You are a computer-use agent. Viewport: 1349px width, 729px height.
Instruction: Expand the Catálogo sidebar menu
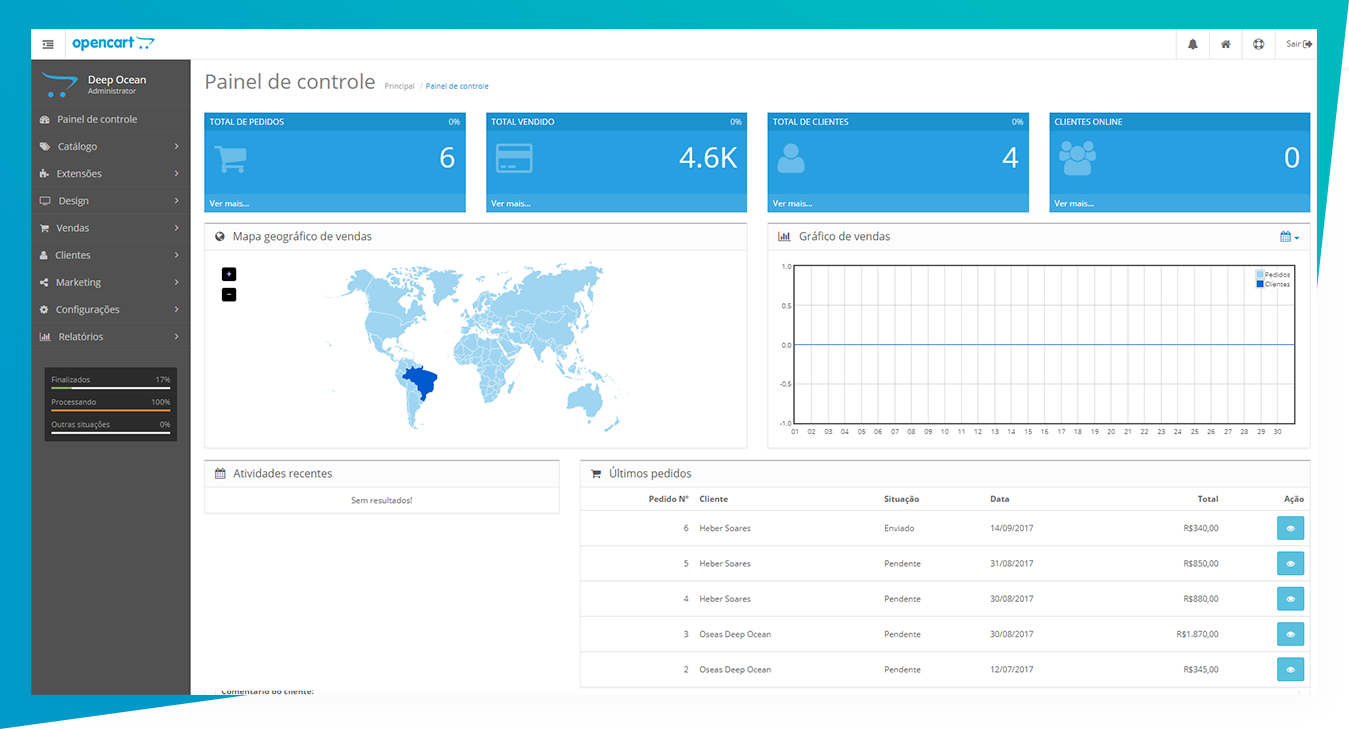tap(110, 147)
